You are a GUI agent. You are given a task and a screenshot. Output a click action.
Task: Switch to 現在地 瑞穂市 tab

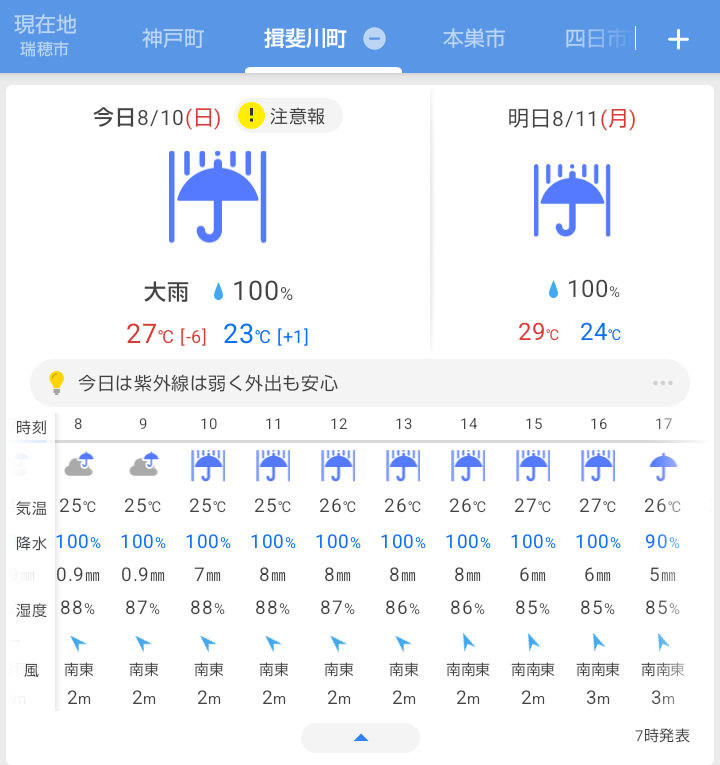pos(45,36)
